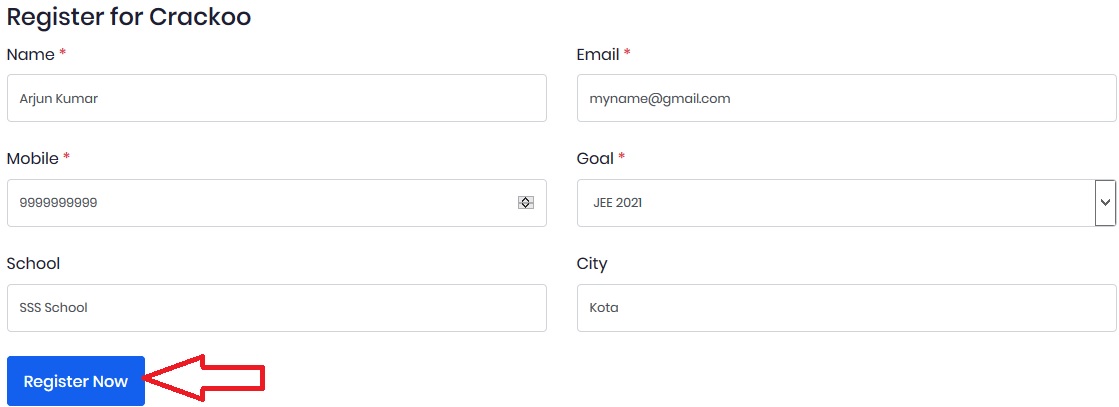Click the Goal field label
Image resolution: width=1119 pixels, height=407 pixels.
point(595,159)
